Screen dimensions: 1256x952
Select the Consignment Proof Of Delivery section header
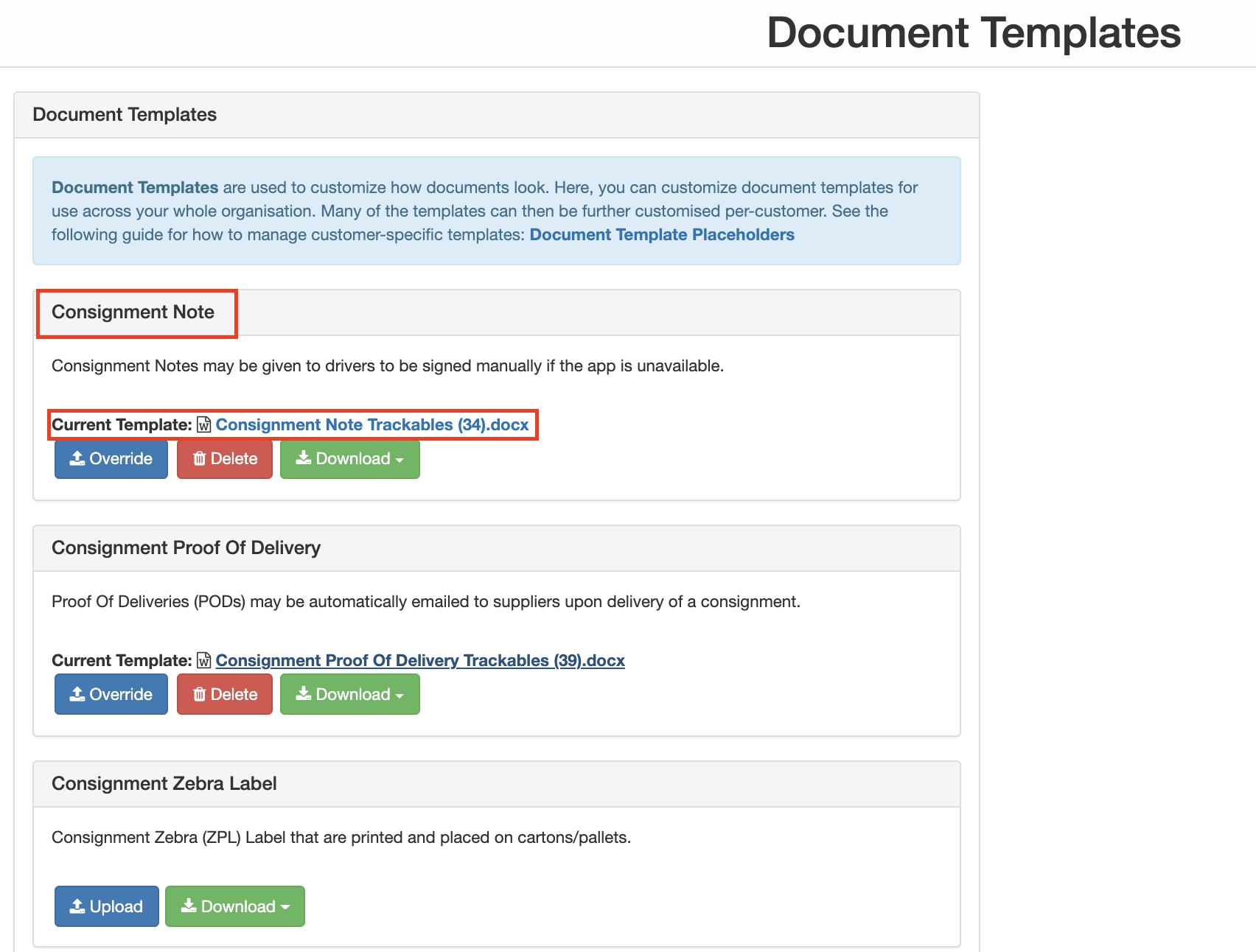point(186,547)
